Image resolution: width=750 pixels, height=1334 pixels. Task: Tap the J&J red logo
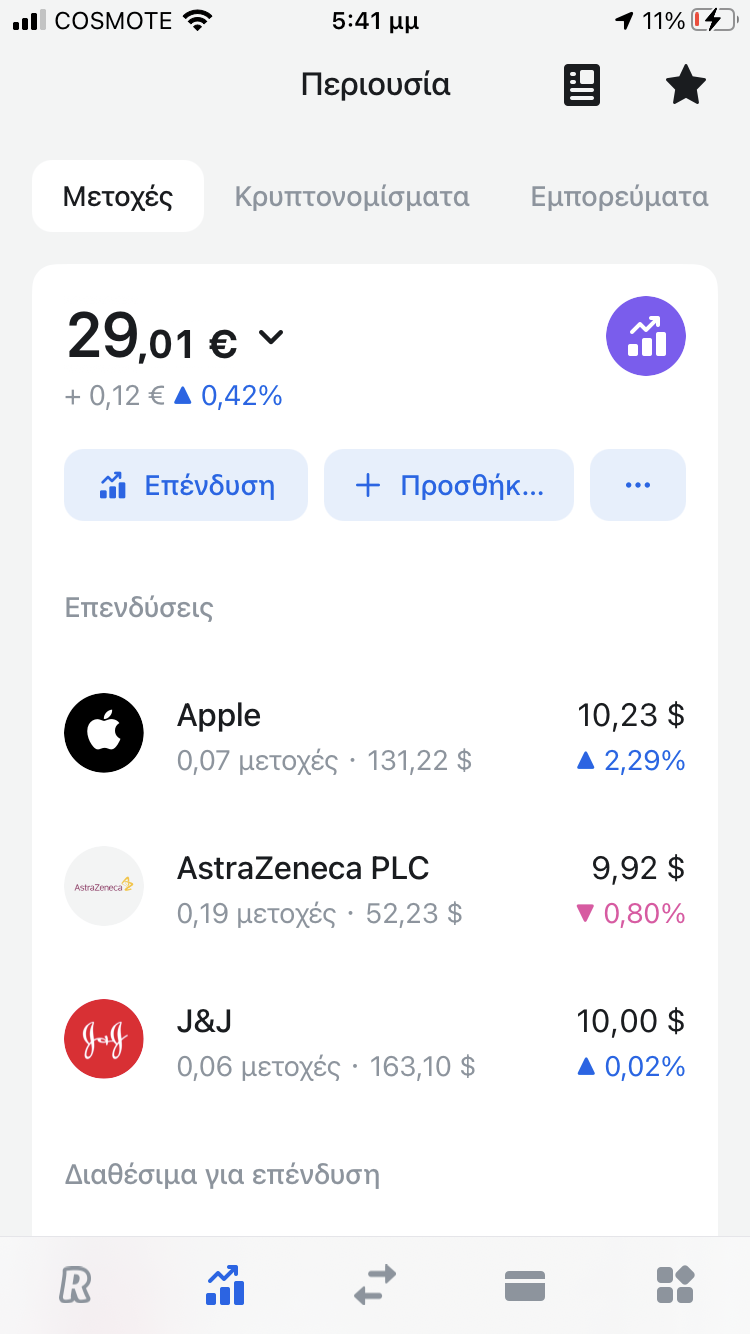104,1039
